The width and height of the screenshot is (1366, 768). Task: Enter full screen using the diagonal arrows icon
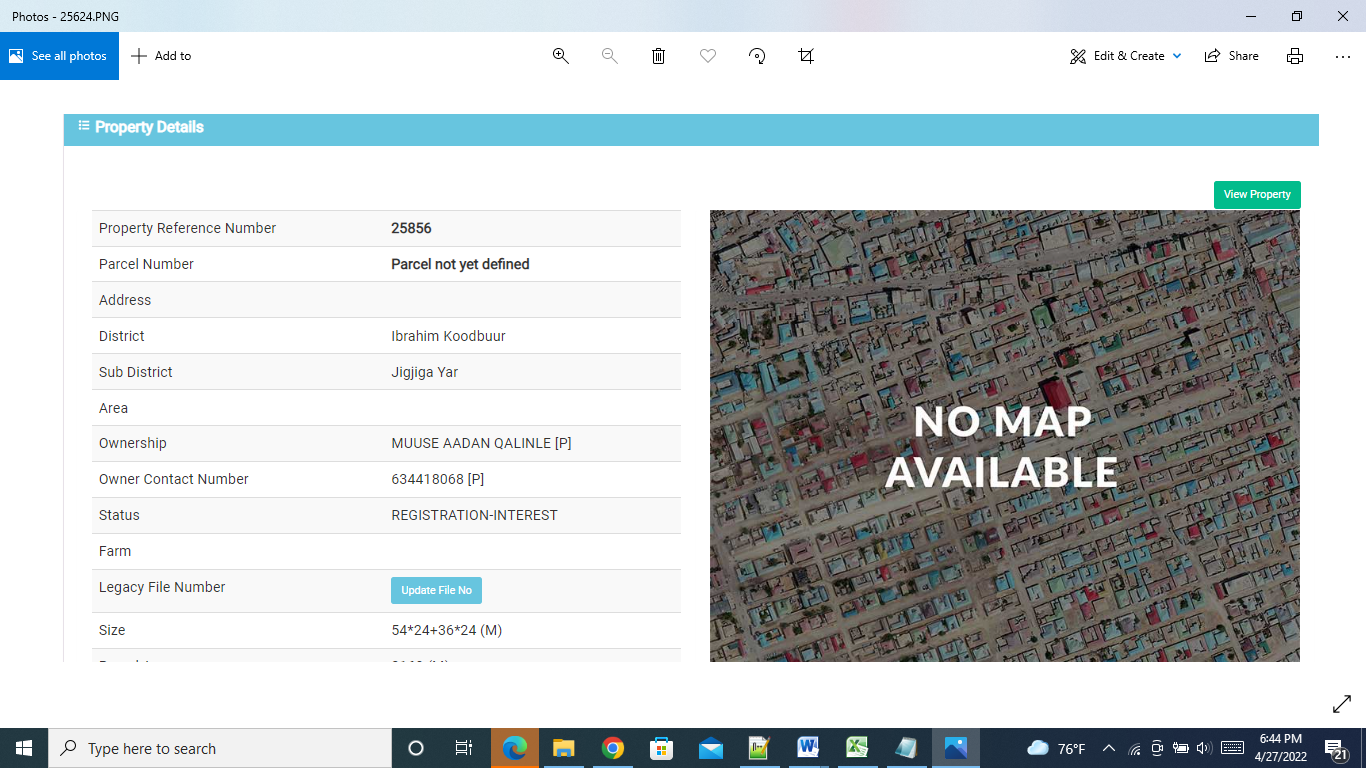point(1342,704)
